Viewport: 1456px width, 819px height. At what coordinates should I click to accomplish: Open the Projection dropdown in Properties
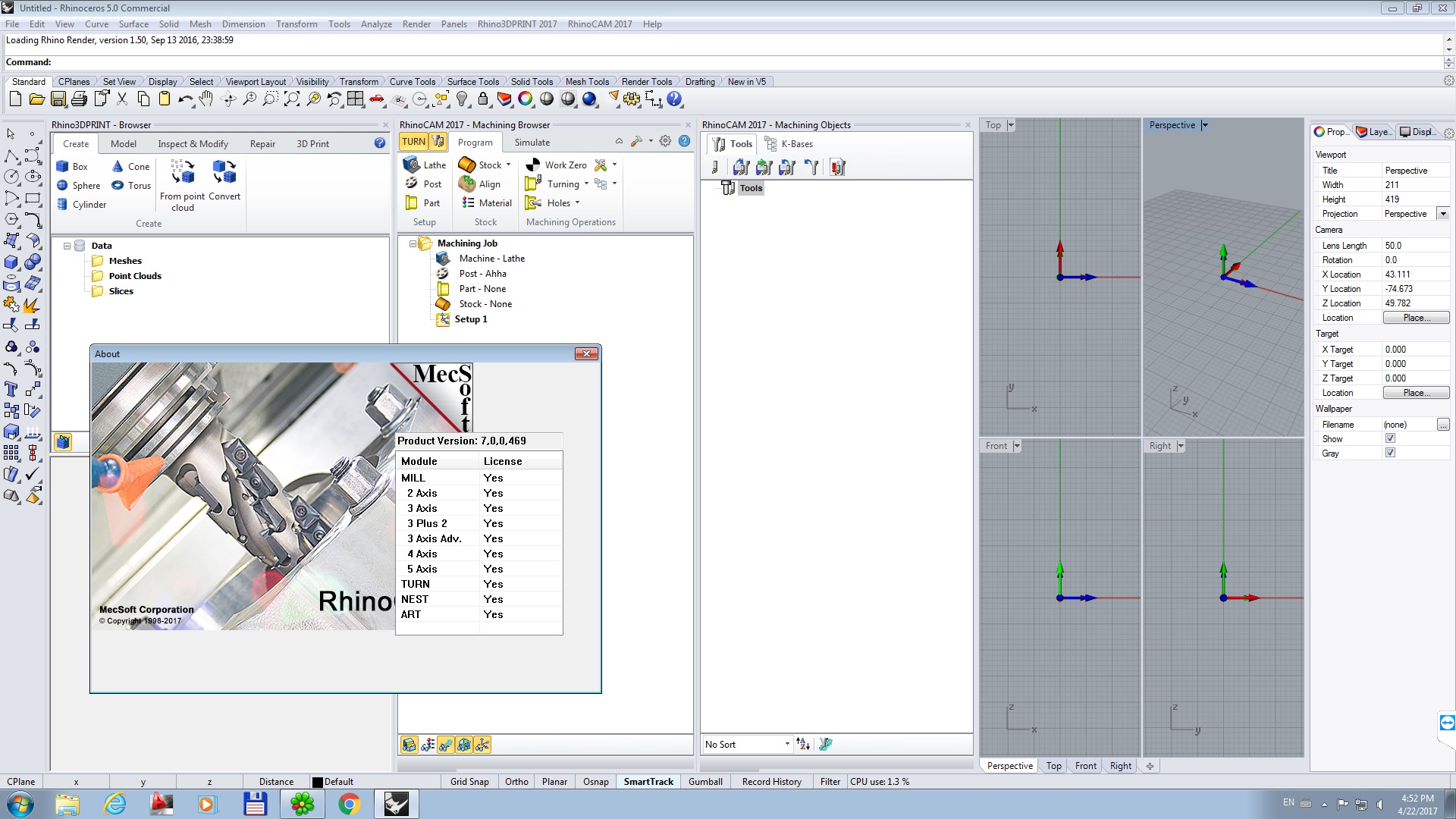(x=1443, y=214)
